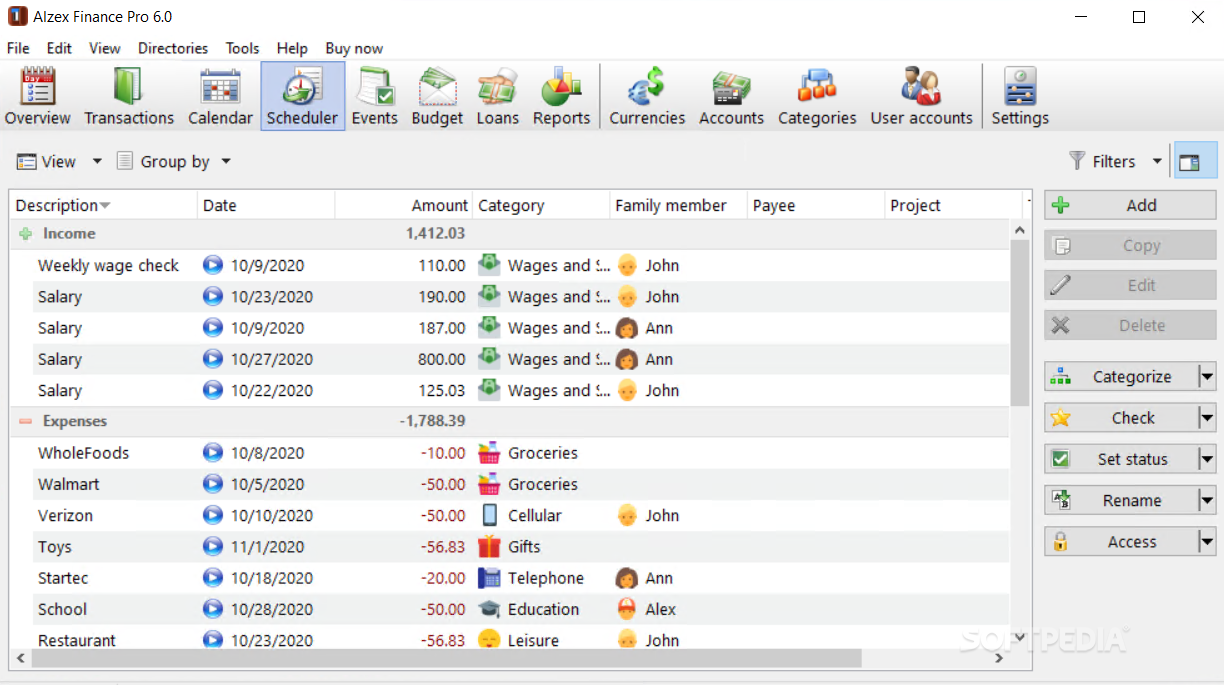Expand the Income group
Image resolution: width=1224 pixels, height=685 pixels.
click(25, 233)
